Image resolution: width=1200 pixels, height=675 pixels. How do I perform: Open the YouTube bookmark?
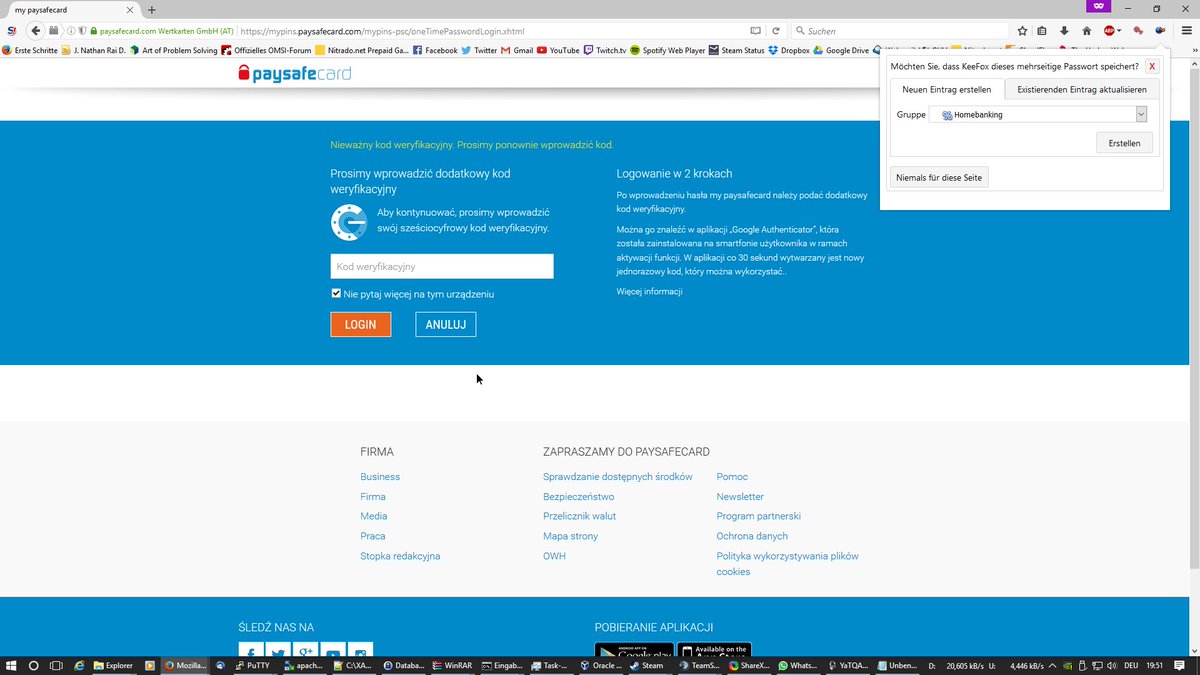click(558, 50)
